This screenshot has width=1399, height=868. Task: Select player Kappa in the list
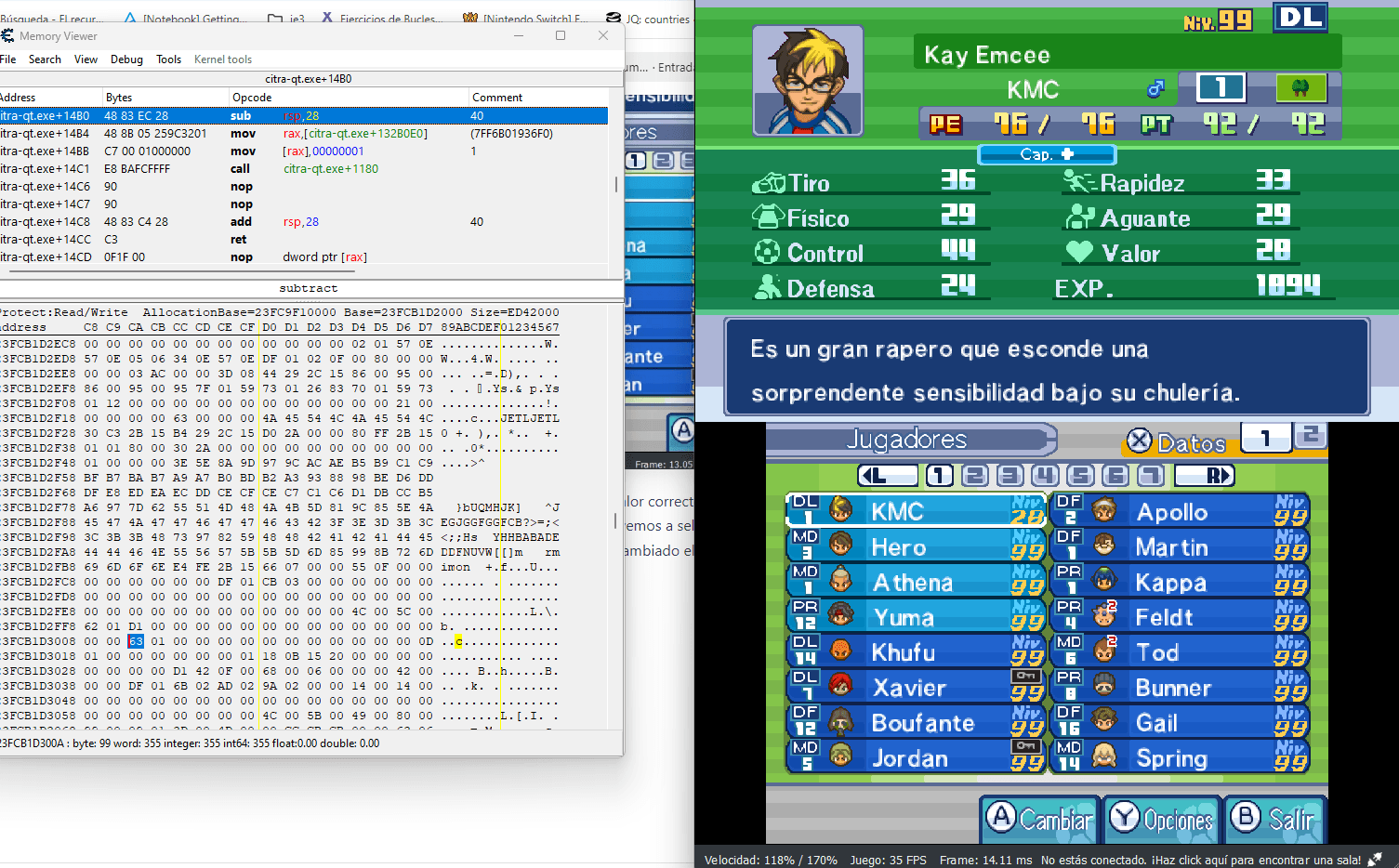[1181, 582]
